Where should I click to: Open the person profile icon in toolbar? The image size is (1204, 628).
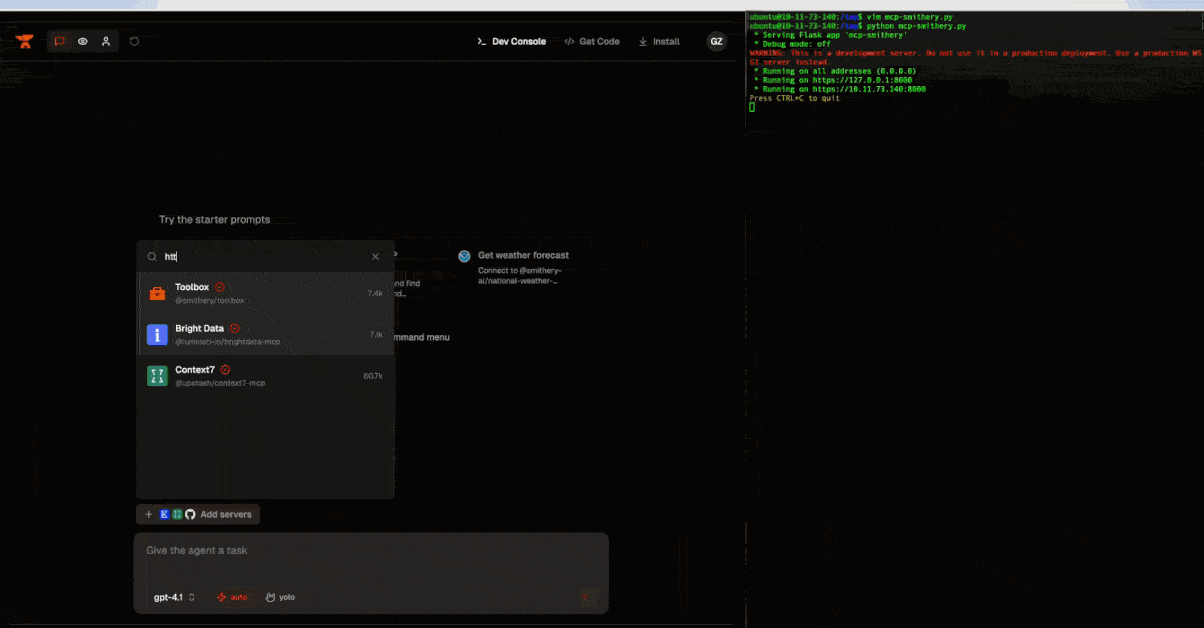(106, 41)
